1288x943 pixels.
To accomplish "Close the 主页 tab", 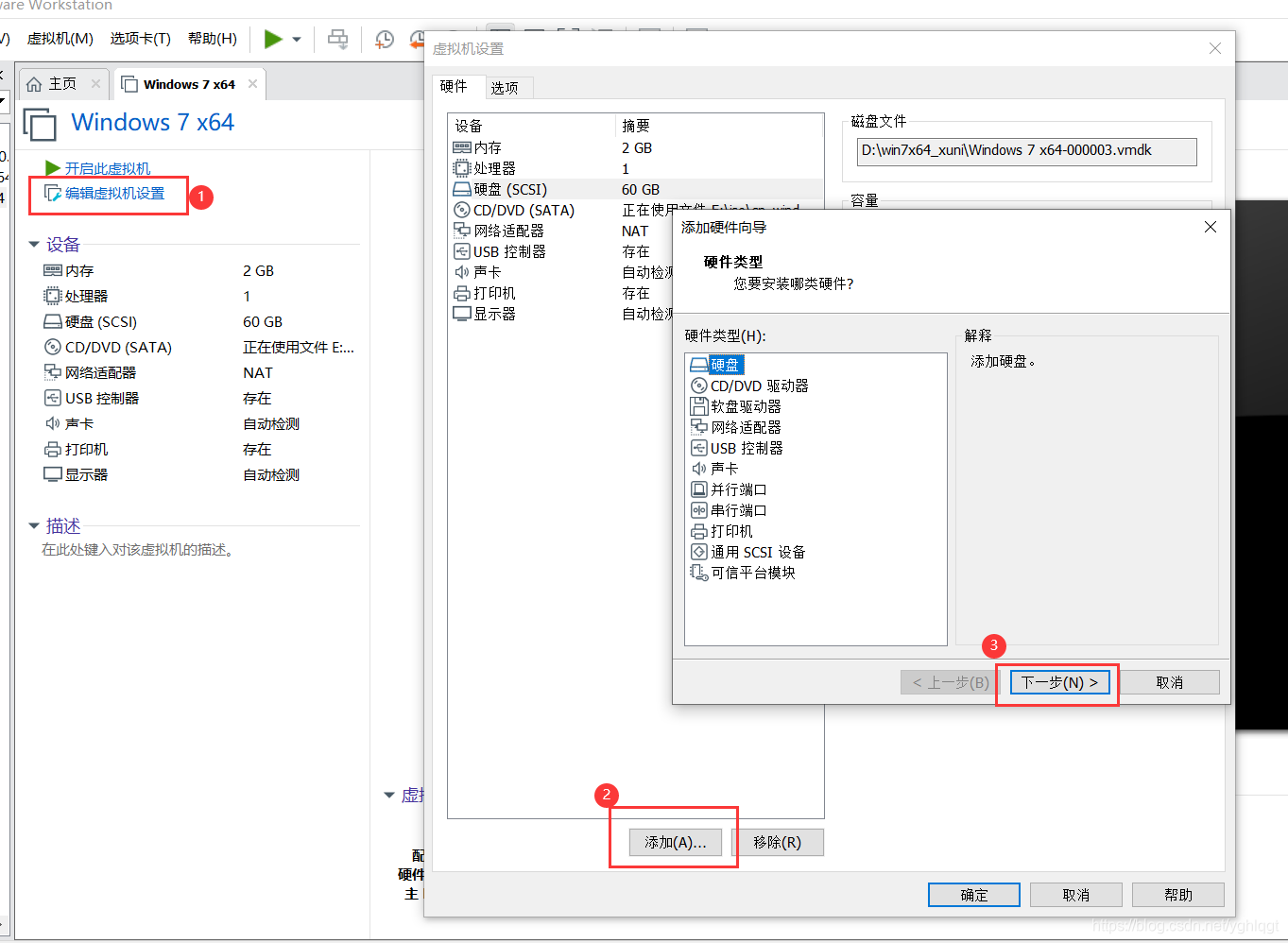I will coord(95,84).
